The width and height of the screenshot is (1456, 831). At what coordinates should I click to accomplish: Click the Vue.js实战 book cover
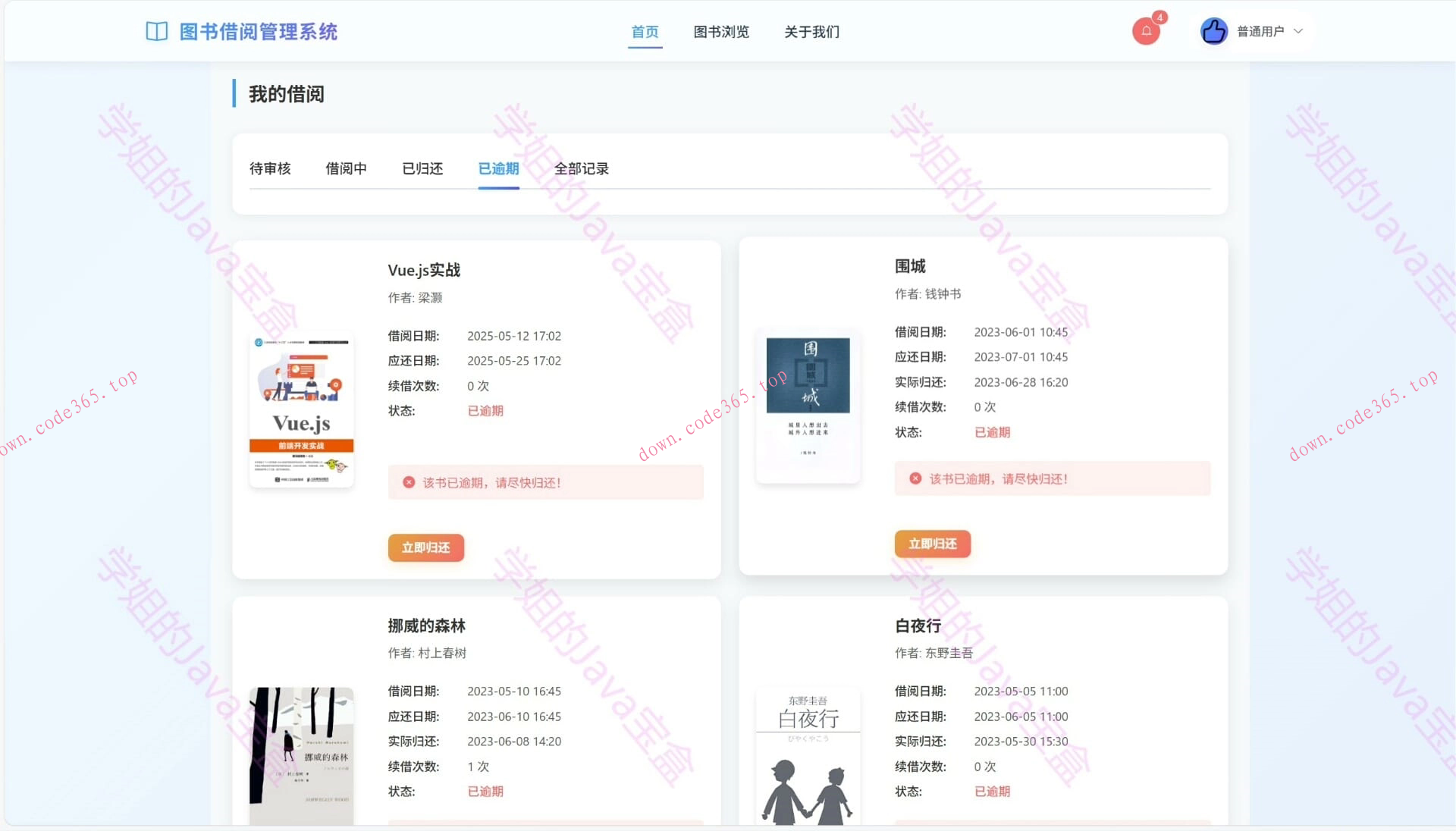tap(301, 409)
